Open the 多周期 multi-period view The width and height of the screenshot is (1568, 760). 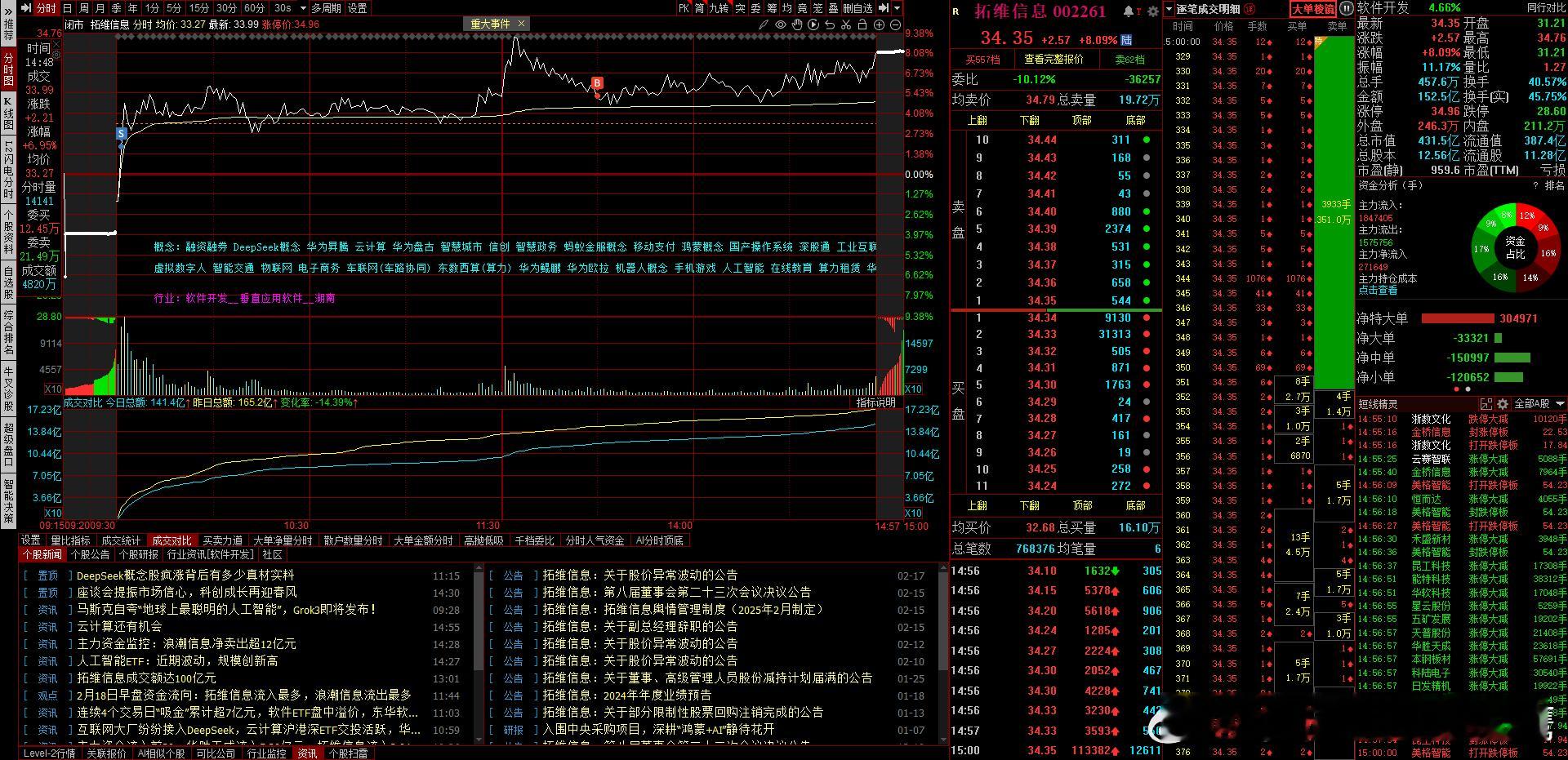(x=326, y=8)
